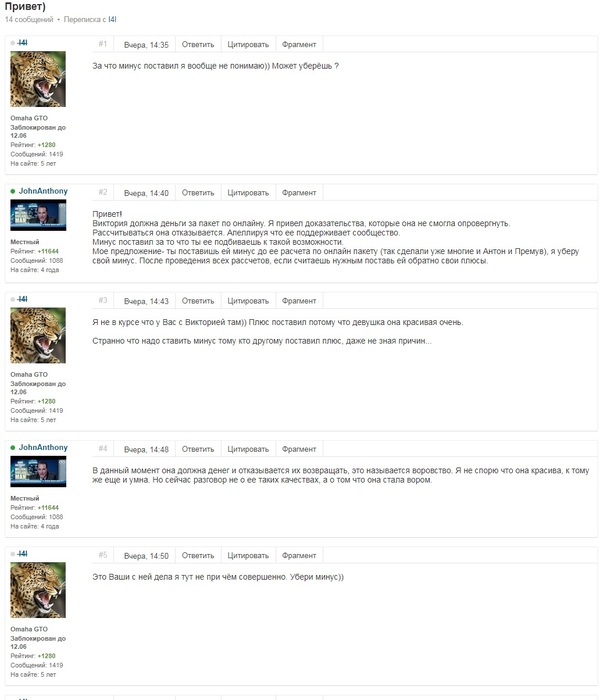Image resolution: width=600 pixels, height=700 pixels.
Task: Click leopard avatar on message #5
Action: (38, 590)
